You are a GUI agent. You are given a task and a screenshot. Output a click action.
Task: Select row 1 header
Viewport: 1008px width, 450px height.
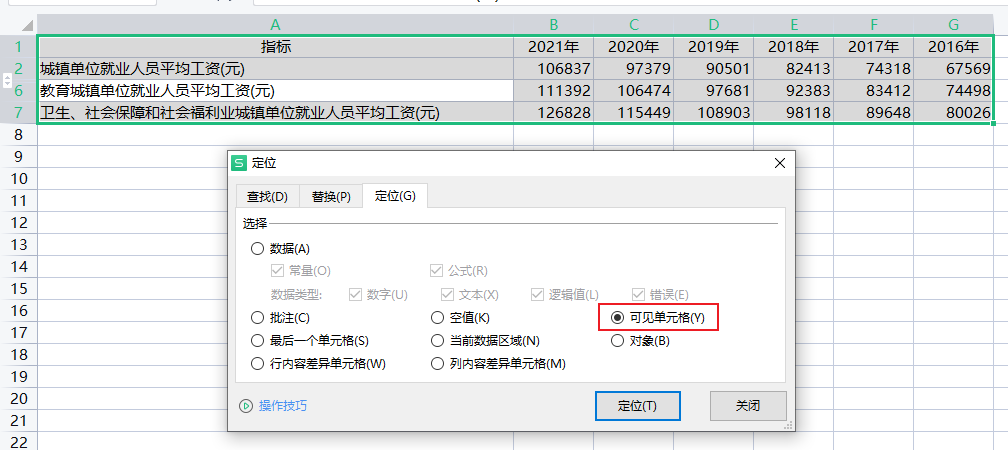tap(19, 46)
